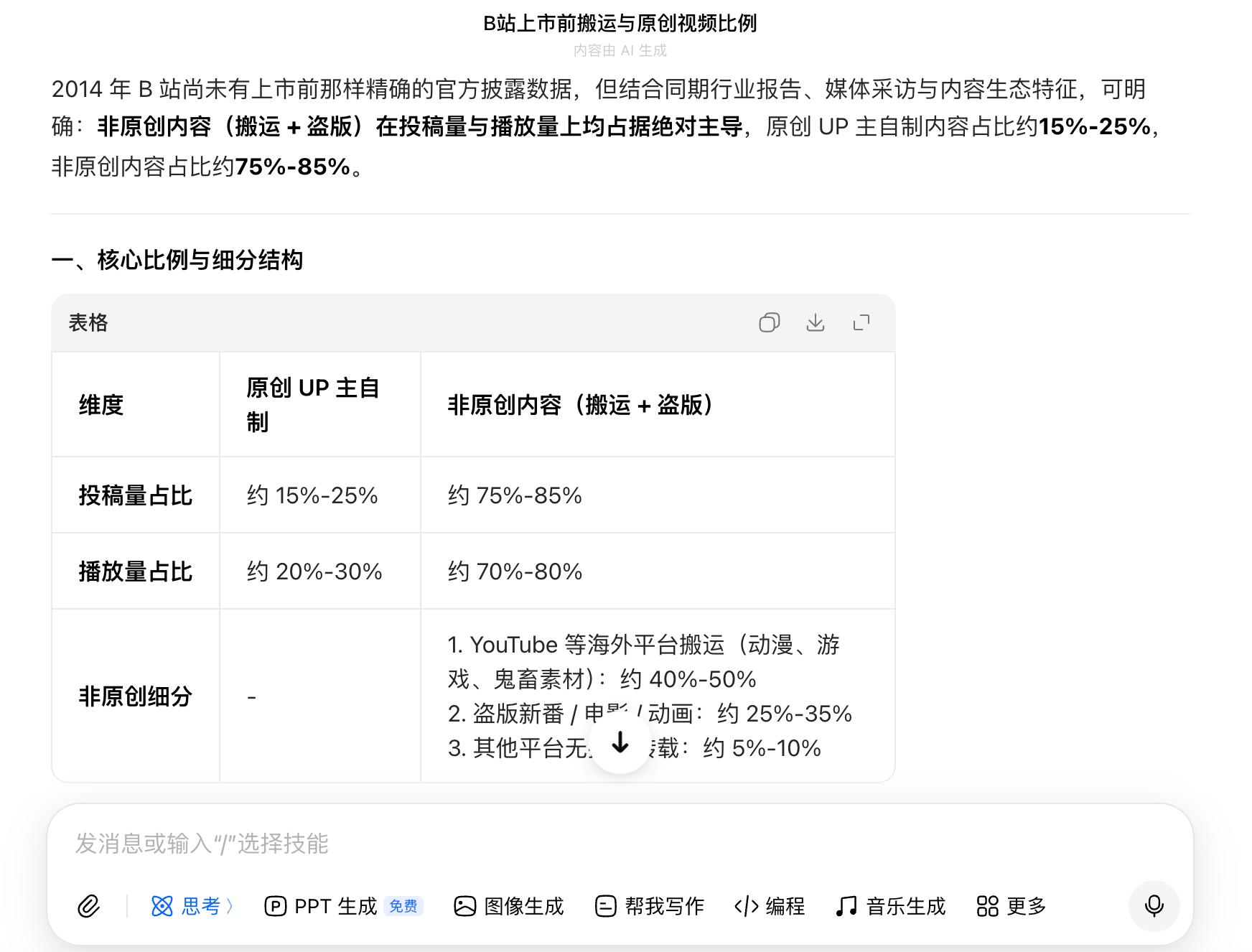Activate voice input microphone
Screen dimensions: 1252x952
[1154, 906]
